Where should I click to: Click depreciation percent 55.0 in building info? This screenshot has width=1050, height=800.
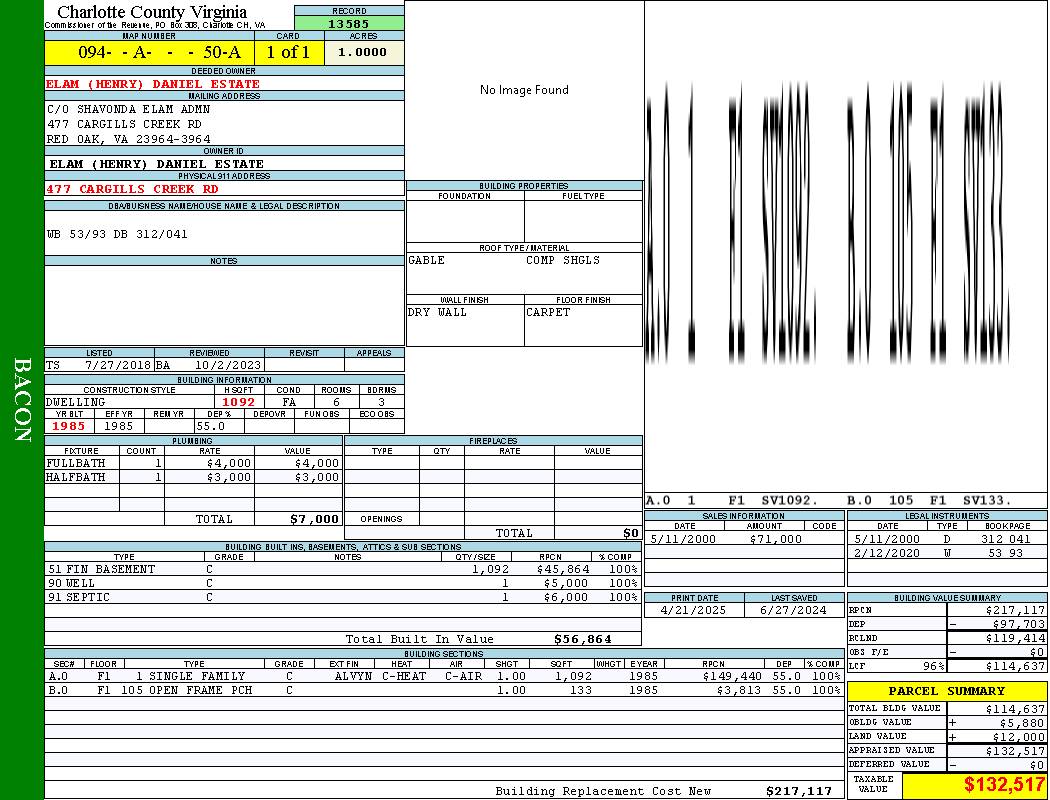click(210, 426)
